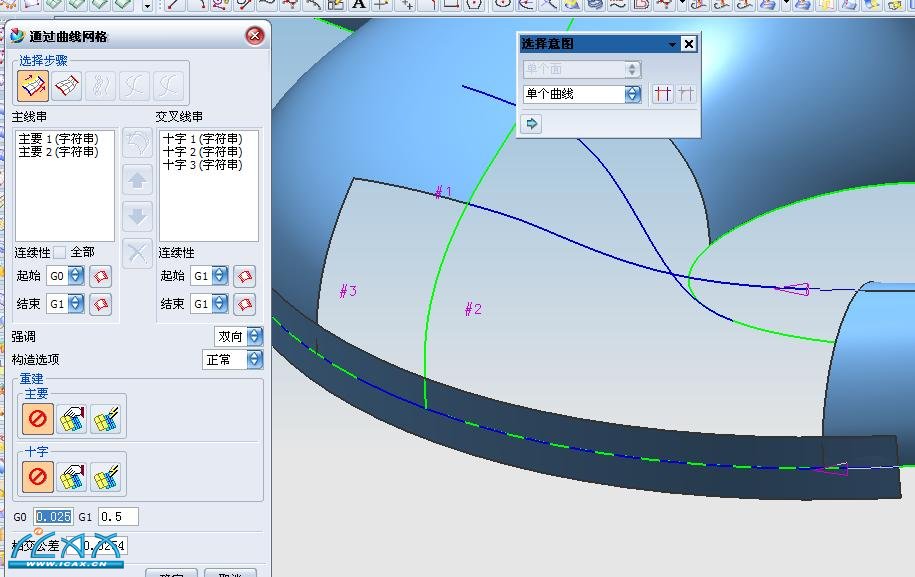Click the G1 tolerance input field
Viewport: 915px width, 577px height.
117,517
